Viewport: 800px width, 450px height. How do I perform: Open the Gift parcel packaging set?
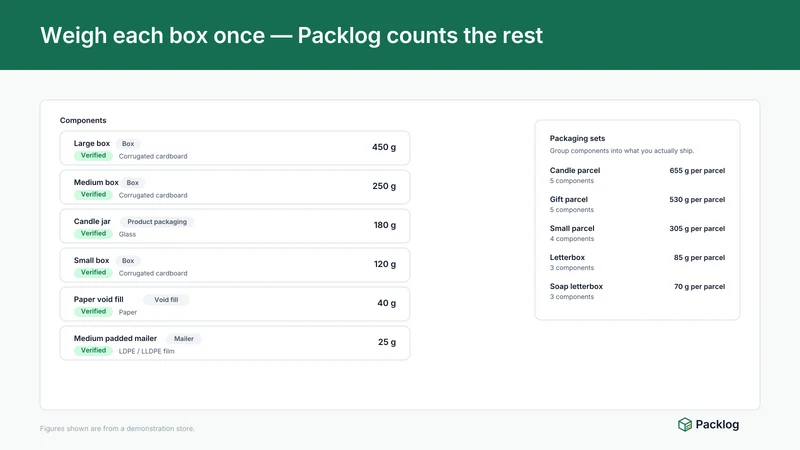[637, 204]
